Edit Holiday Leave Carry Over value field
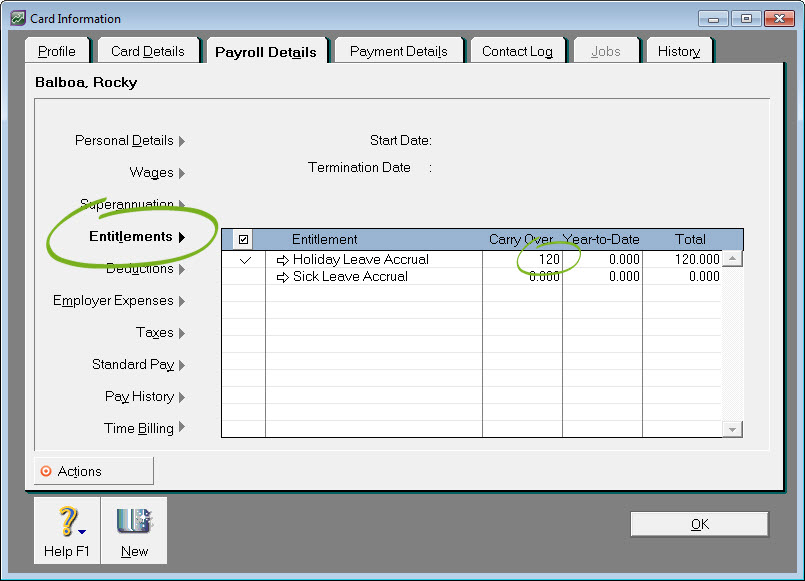Viewport: 805px width, 581px height. click(523, 260)
